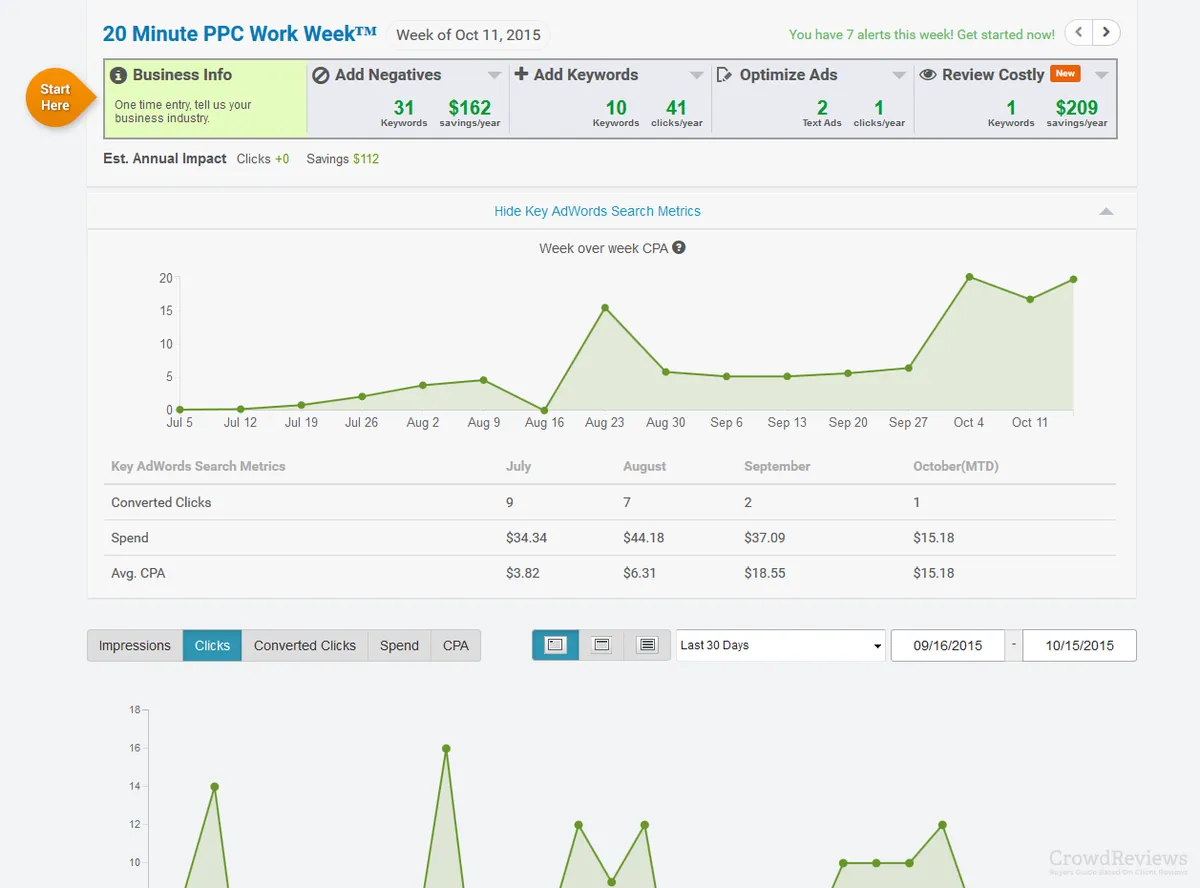Expand the Add Negatives dropdown arrow
Viewport: 1200px width, 888px height.
[x=494, y=76]
